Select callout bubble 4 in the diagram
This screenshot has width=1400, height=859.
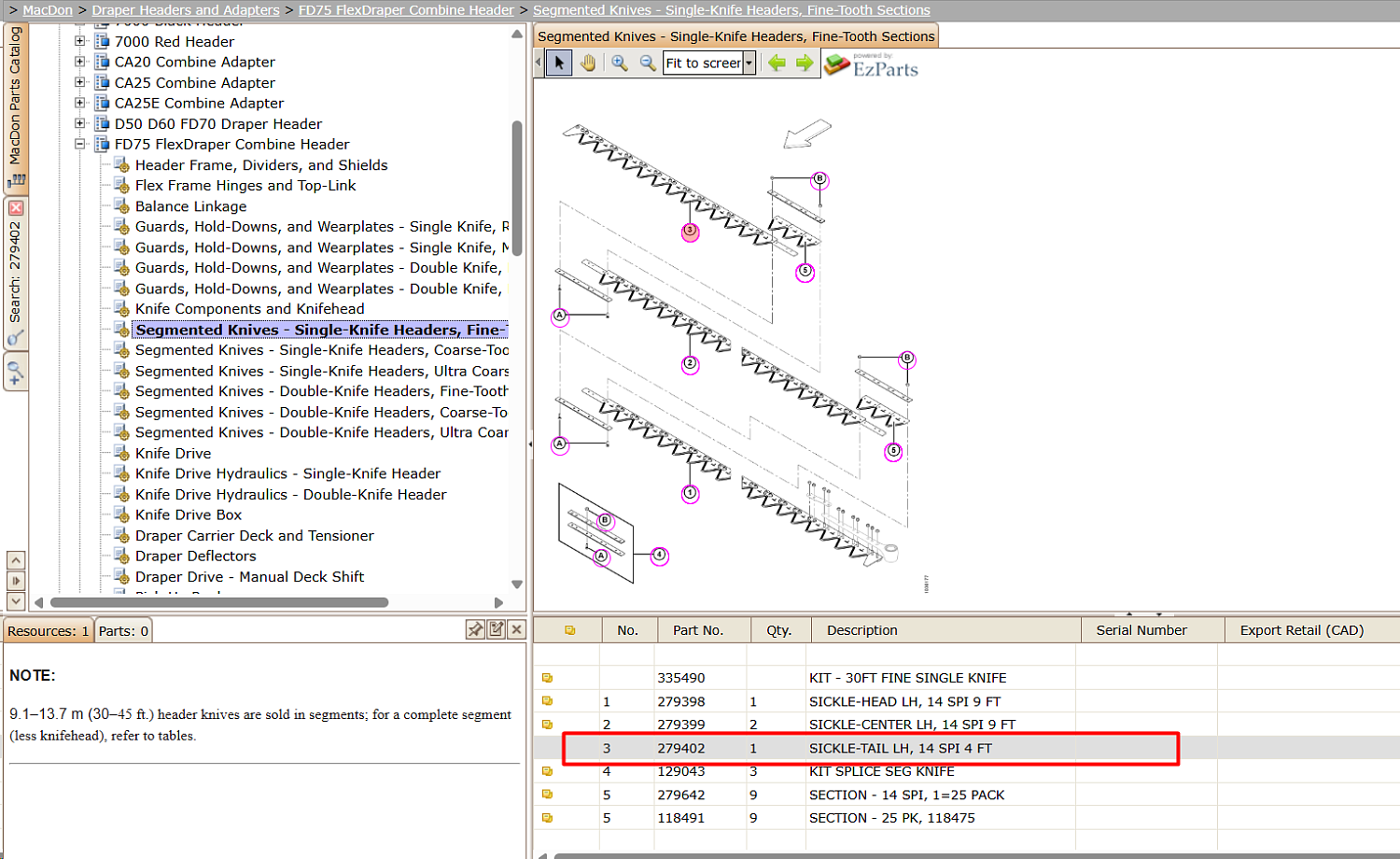[x=660, y=556]
